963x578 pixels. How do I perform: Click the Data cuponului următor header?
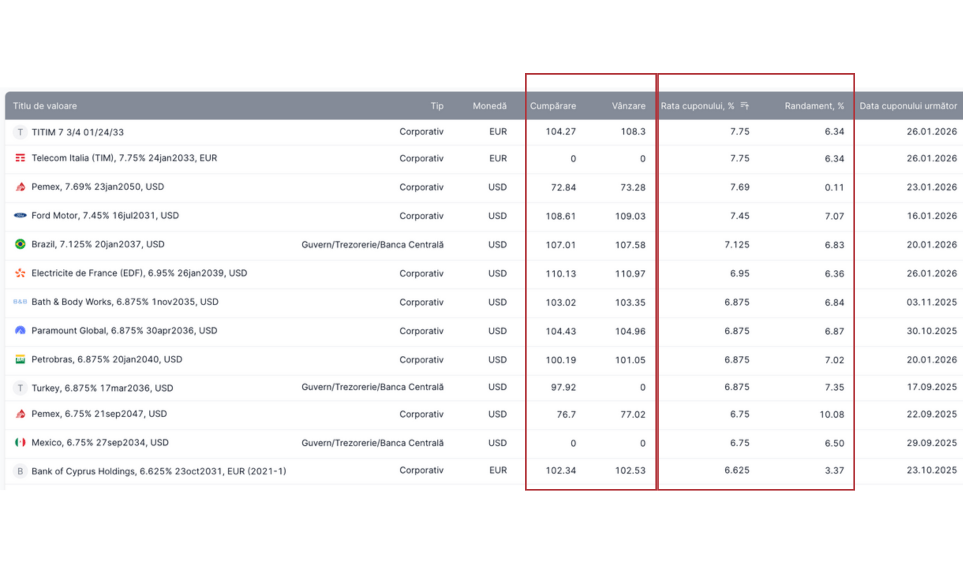[x=907, y=106]
